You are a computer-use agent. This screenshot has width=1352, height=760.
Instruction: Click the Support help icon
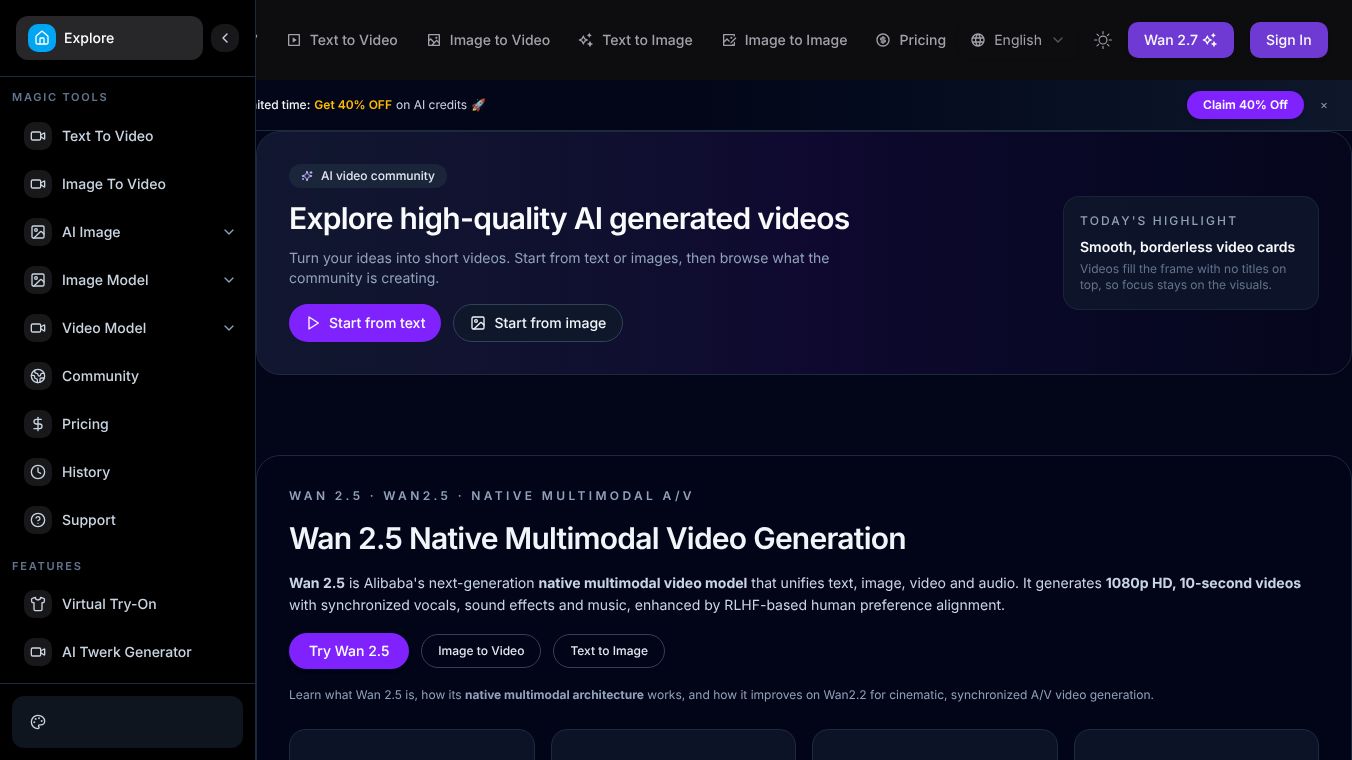tap(38, 520)
